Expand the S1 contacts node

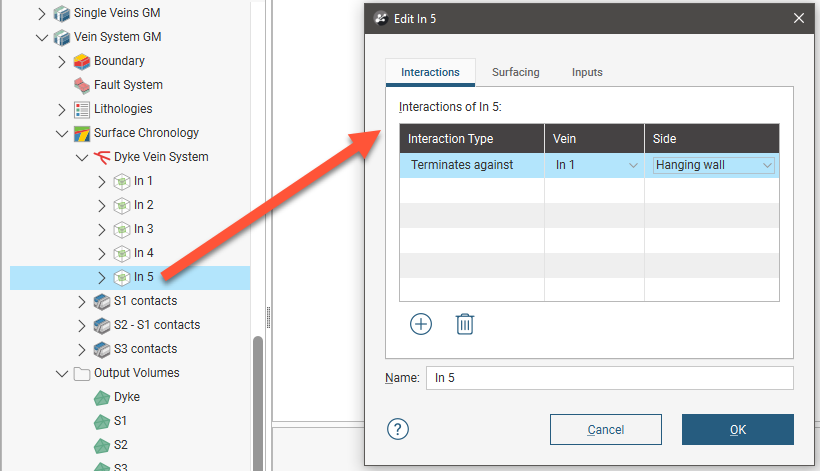click(x=81, y=301)
